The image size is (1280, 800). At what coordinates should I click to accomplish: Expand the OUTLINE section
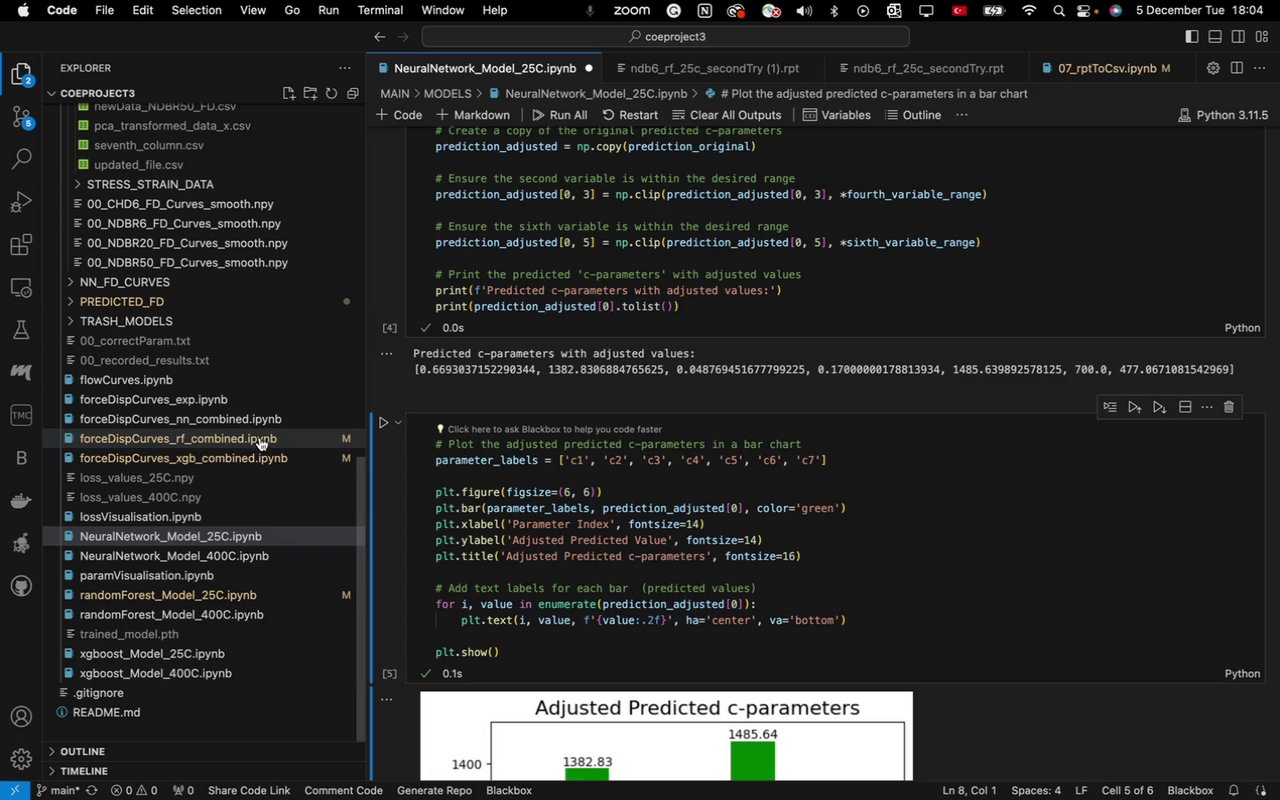82,751
